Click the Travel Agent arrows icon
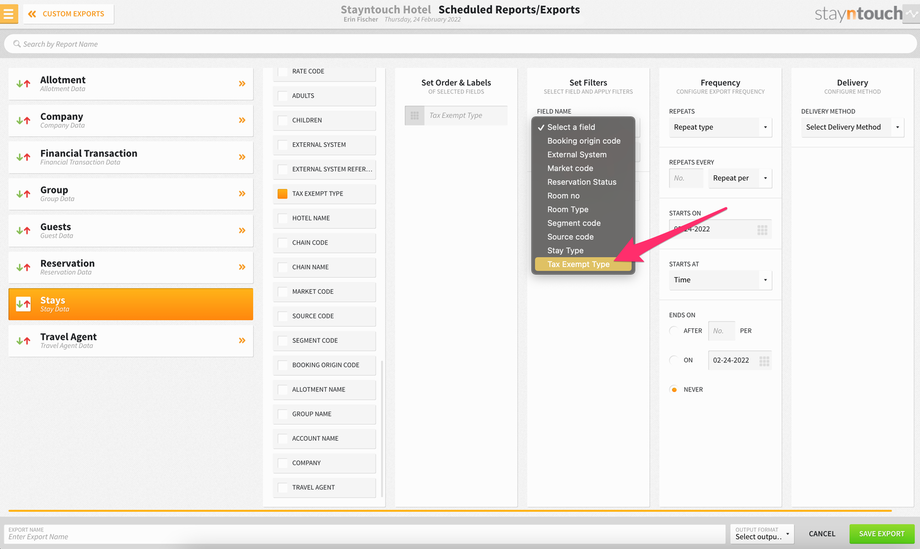920x549 pixels. [x=23, y=341]
